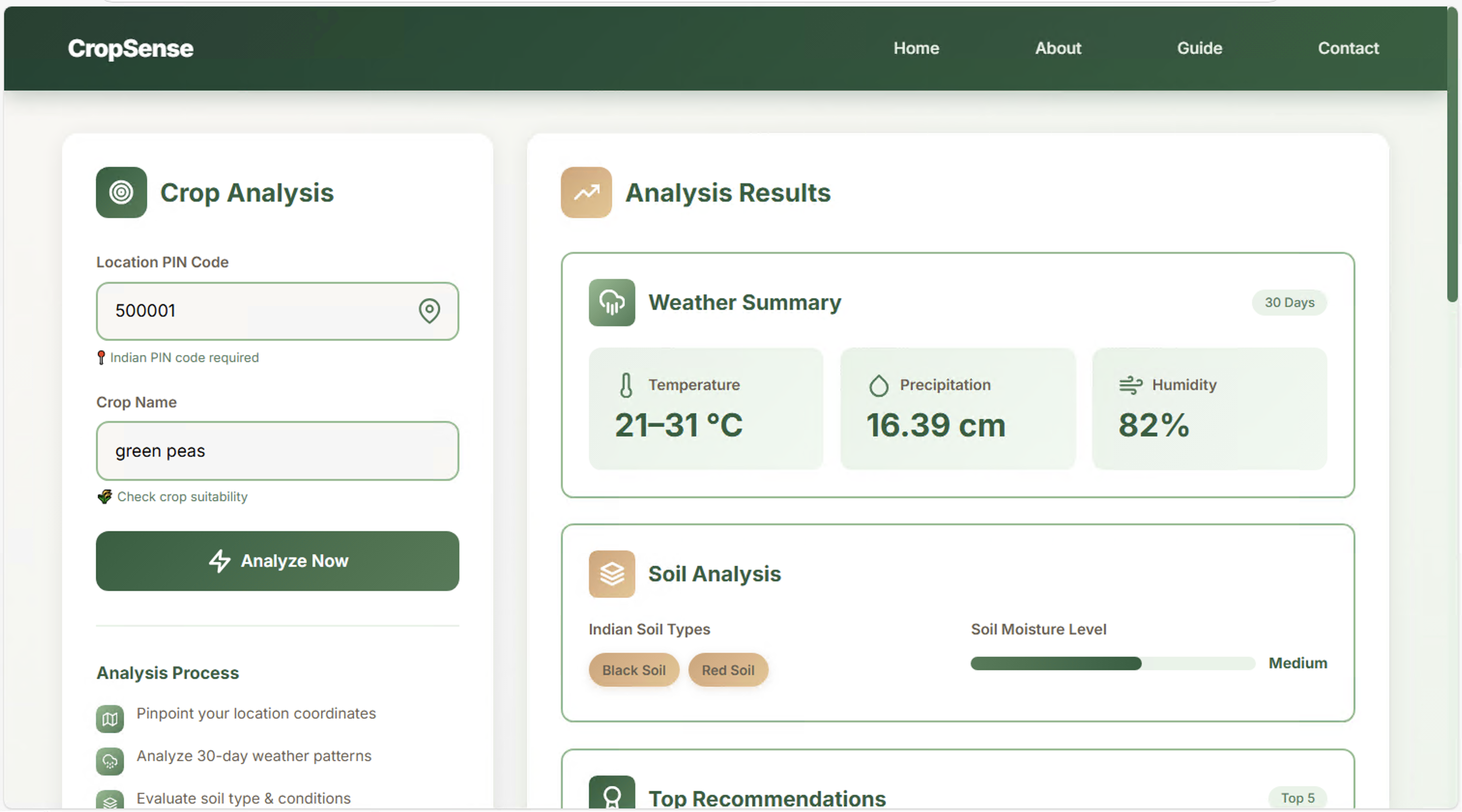Viewport: 1462px width, 812px height.
Task: Click the trending arrow Analysis Results icon
Action: coord(585,192)
